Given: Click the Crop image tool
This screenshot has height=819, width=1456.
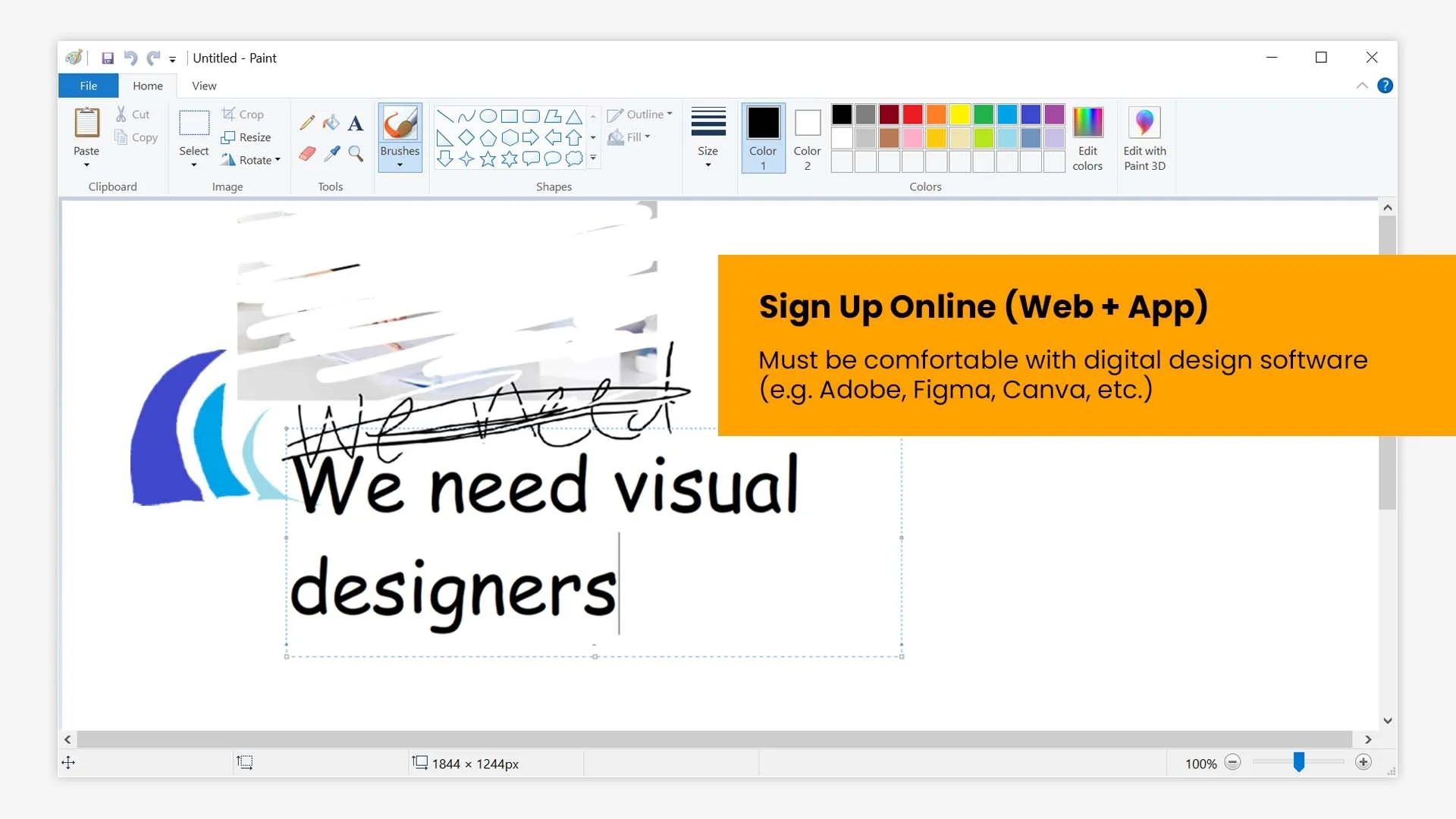Looking at the screenshot, I should [x=243, y=114].
